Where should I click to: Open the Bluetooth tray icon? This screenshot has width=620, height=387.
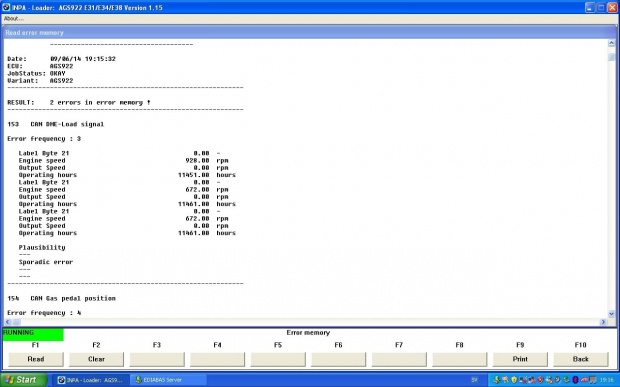(x=575, y=380)
